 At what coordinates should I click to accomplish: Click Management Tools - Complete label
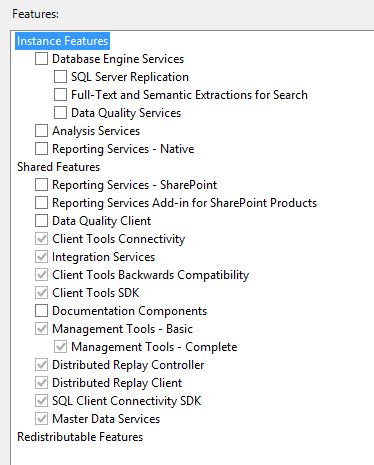click(x=154, y=347)
